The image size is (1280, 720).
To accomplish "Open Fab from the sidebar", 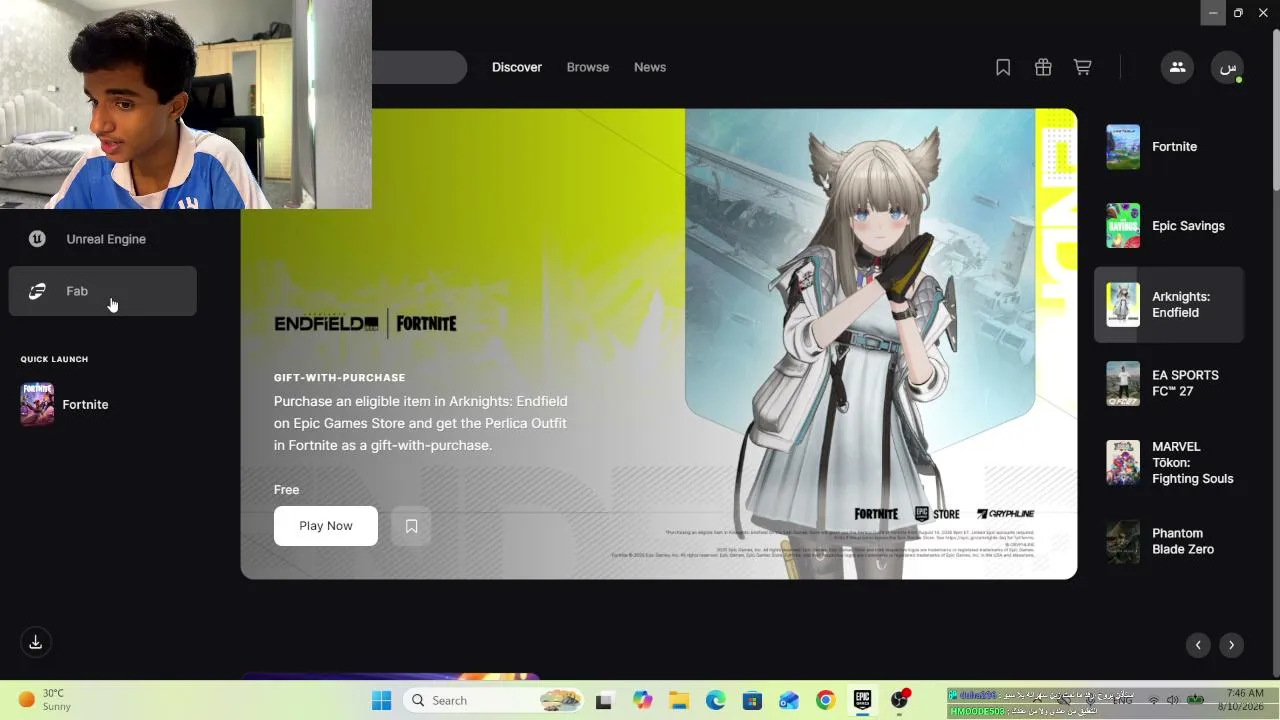I will tap(103, 291).
